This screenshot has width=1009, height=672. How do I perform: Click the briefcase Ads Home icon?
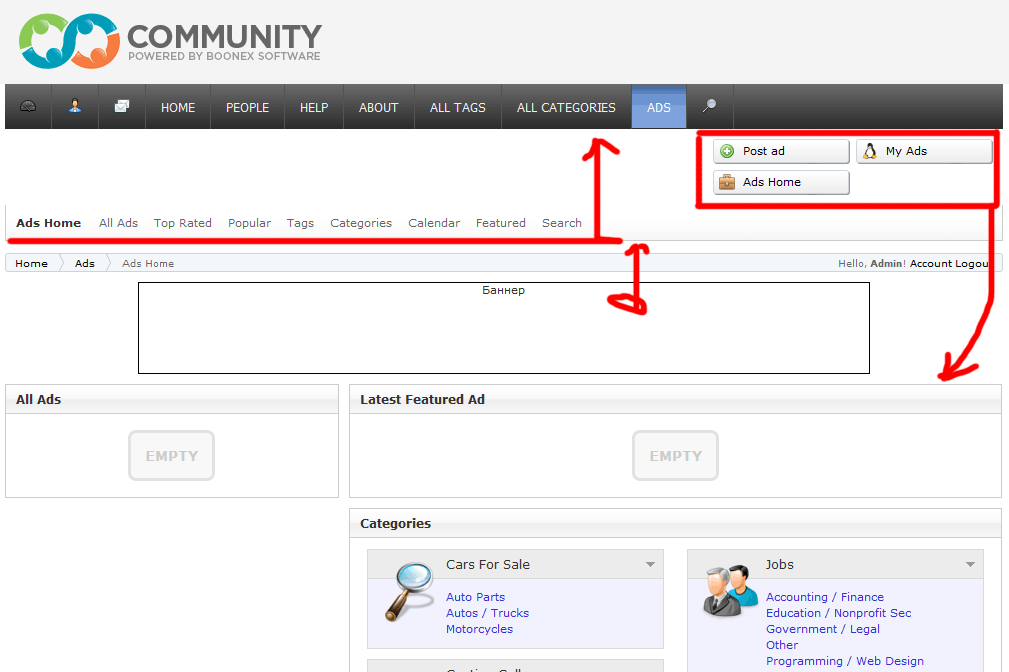727,183
